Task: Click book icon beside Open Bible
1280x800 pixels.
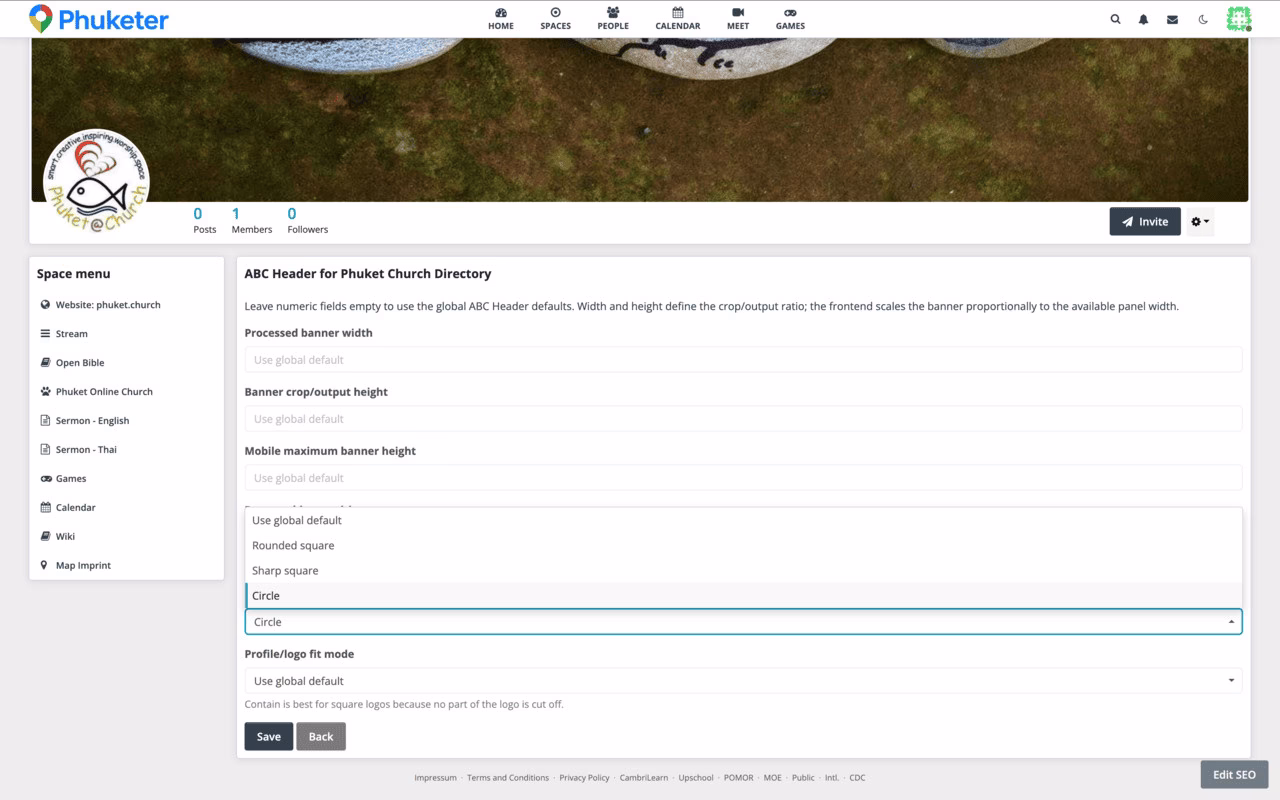Action: (45, 363)
